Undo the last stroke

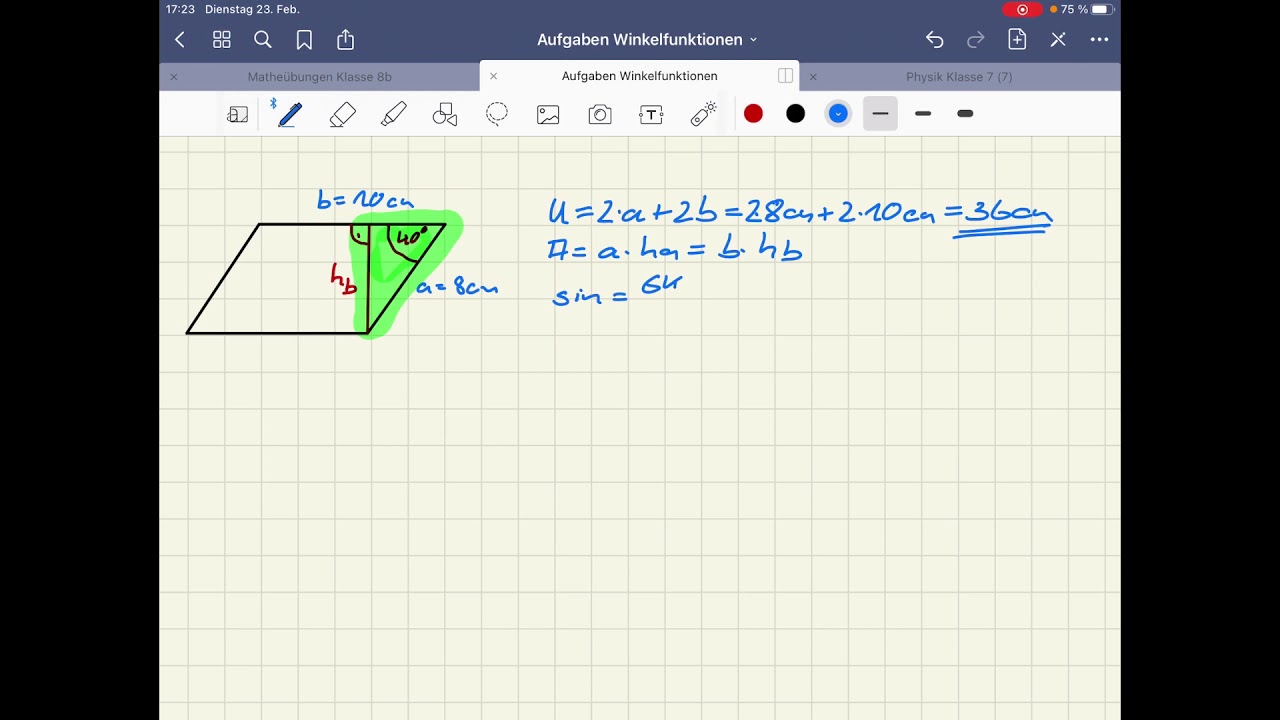[x=934, y=39]
